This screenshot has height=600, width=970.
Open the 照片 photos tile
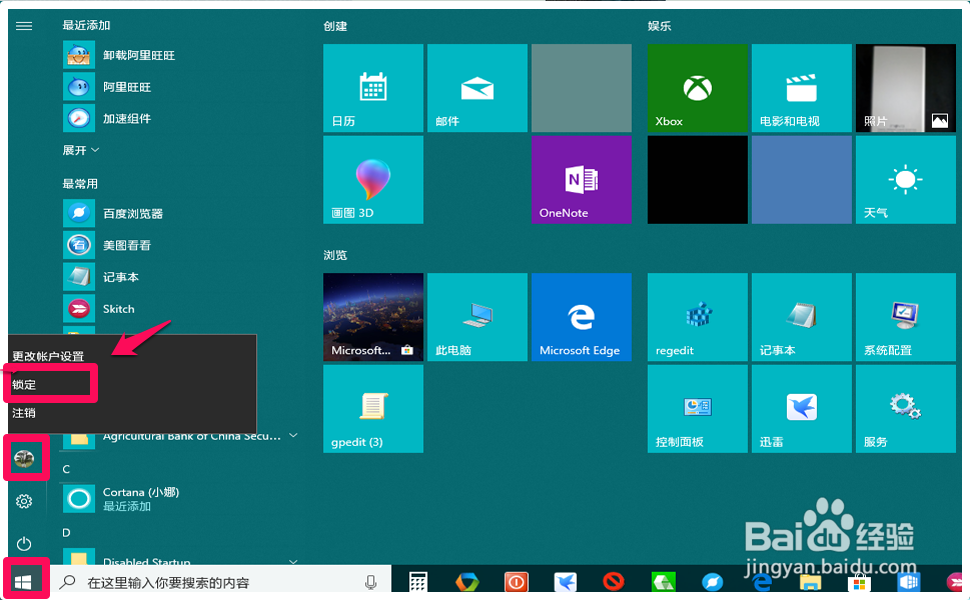(906, 88)
